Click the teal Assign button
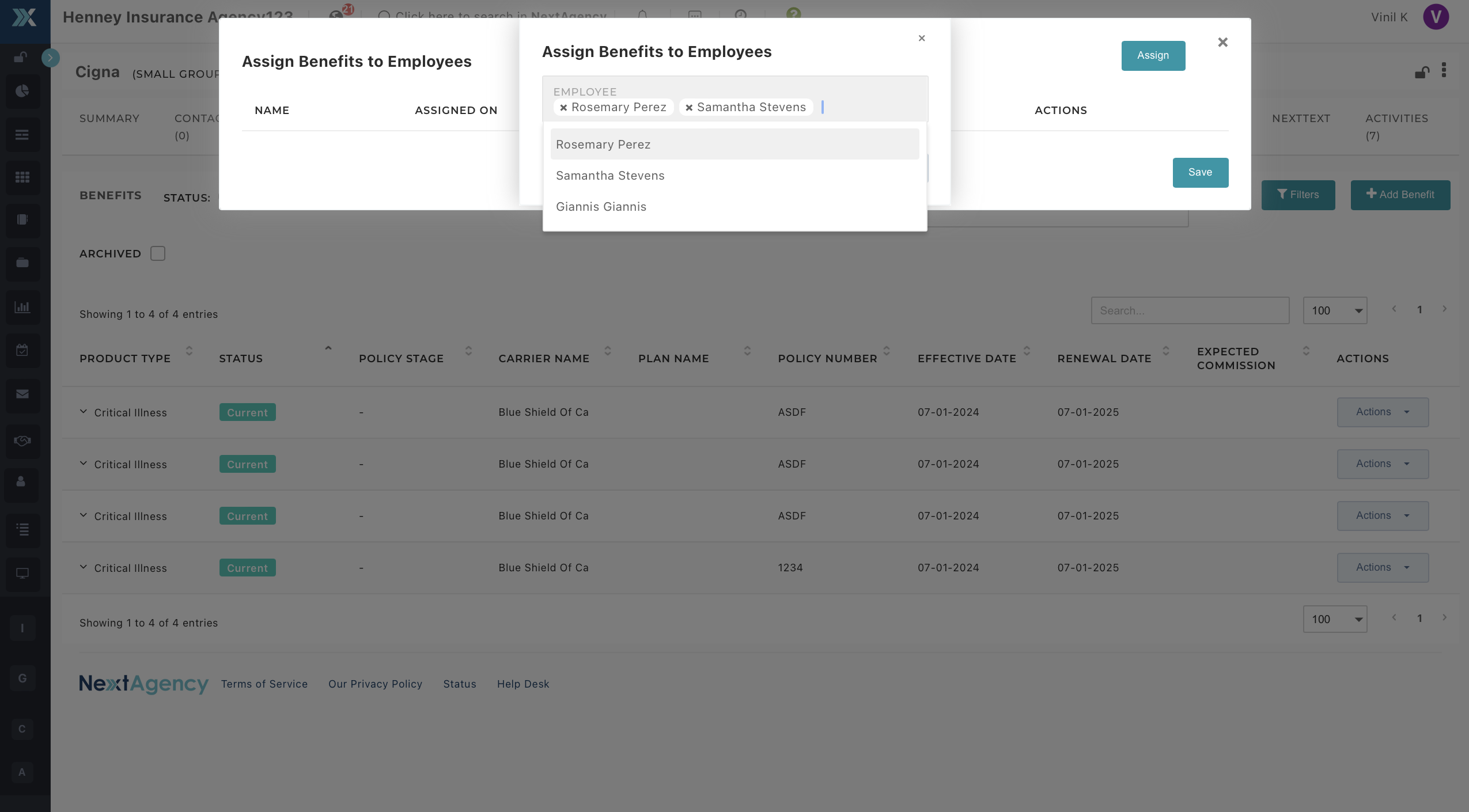 click(1153, 56)
